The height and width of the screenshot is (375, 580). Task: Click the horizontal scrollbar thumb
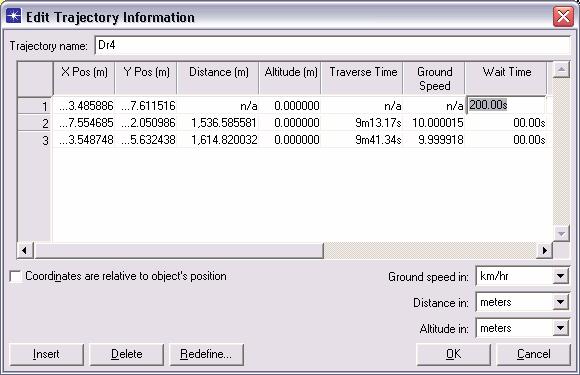179,250
